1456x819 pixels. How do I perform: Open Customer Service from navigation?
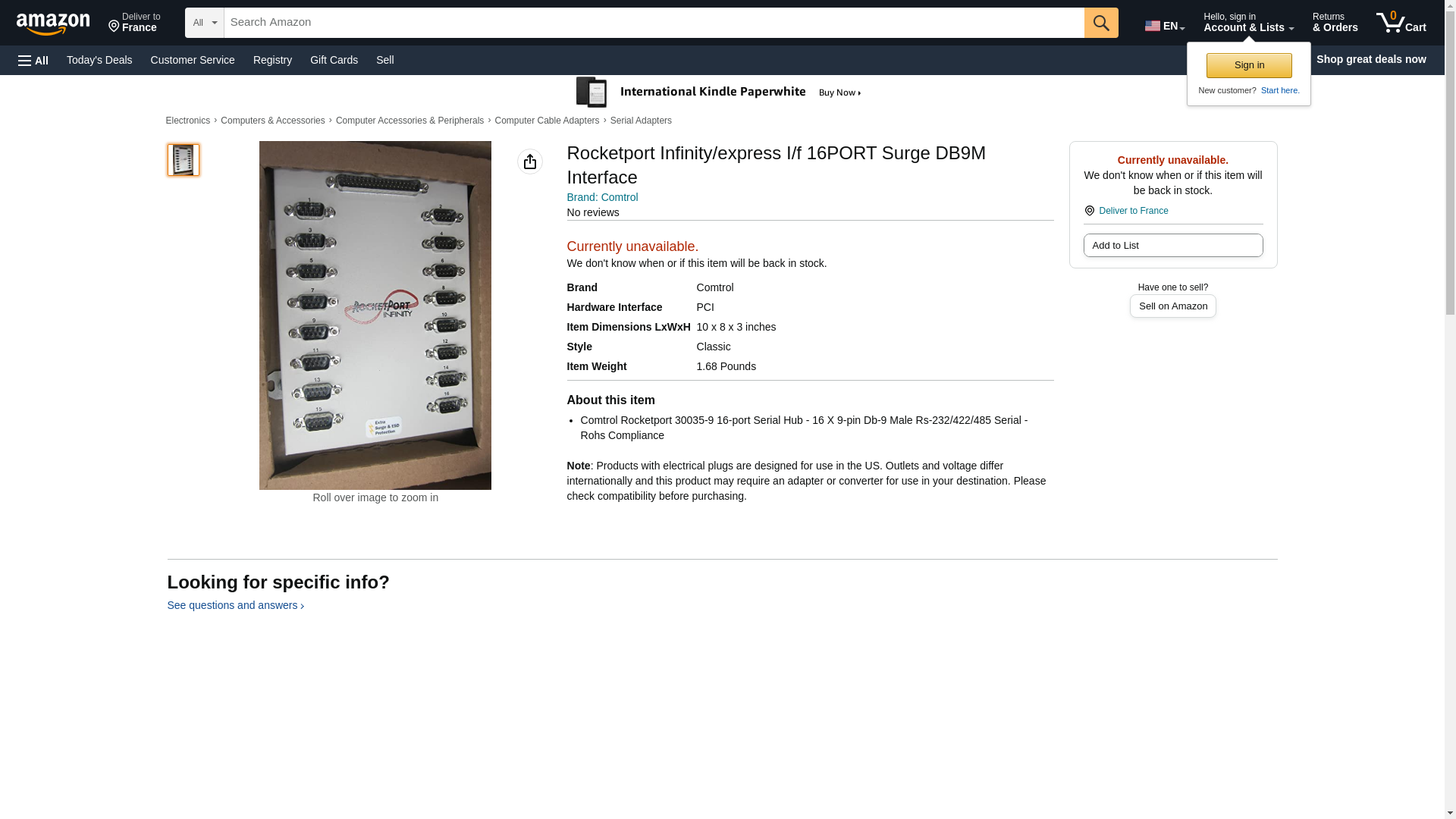[x=193, y=60]
